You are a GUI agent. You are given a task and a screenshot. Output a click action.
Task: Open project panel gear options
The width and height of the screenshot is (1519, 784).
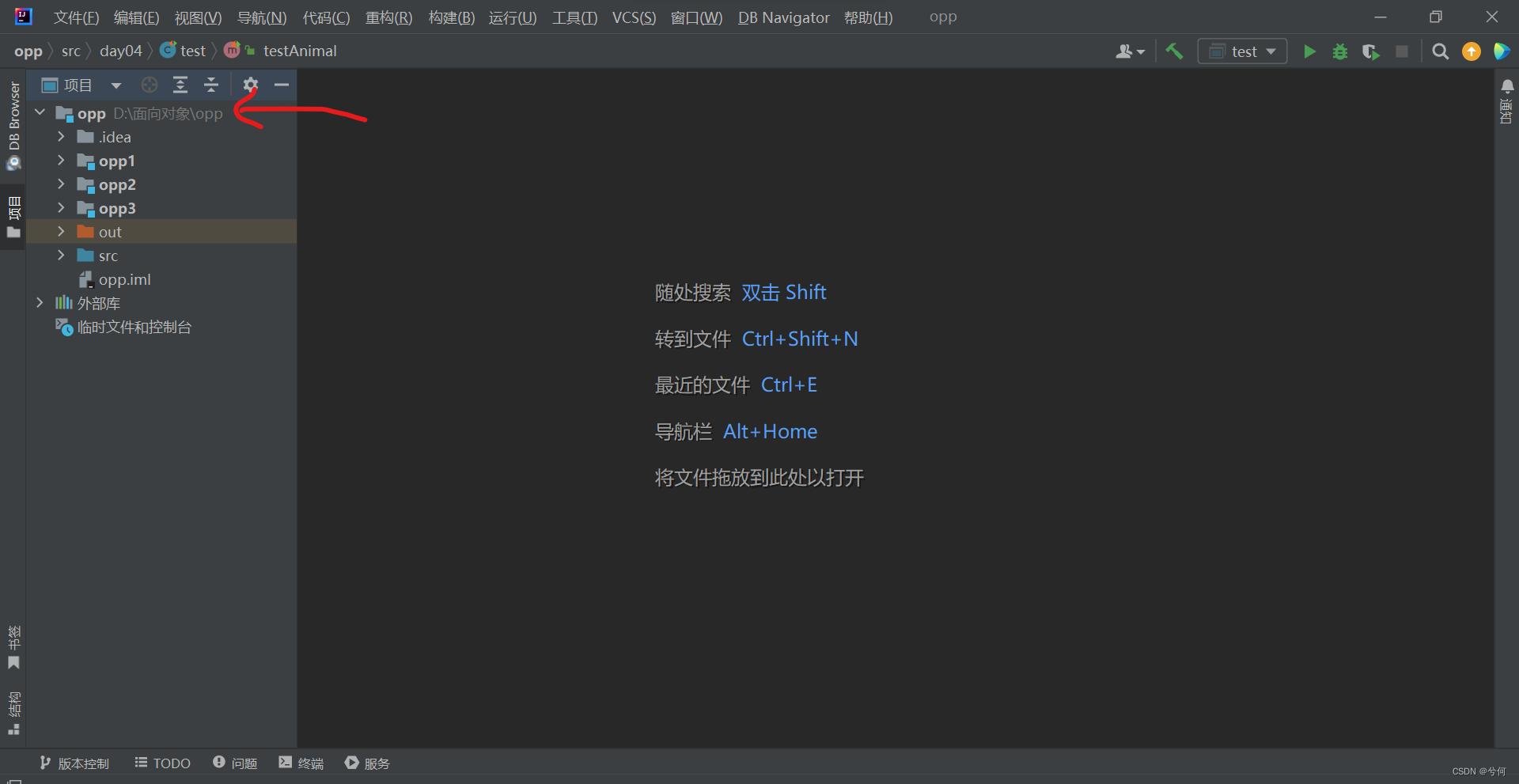click(251, 85)
